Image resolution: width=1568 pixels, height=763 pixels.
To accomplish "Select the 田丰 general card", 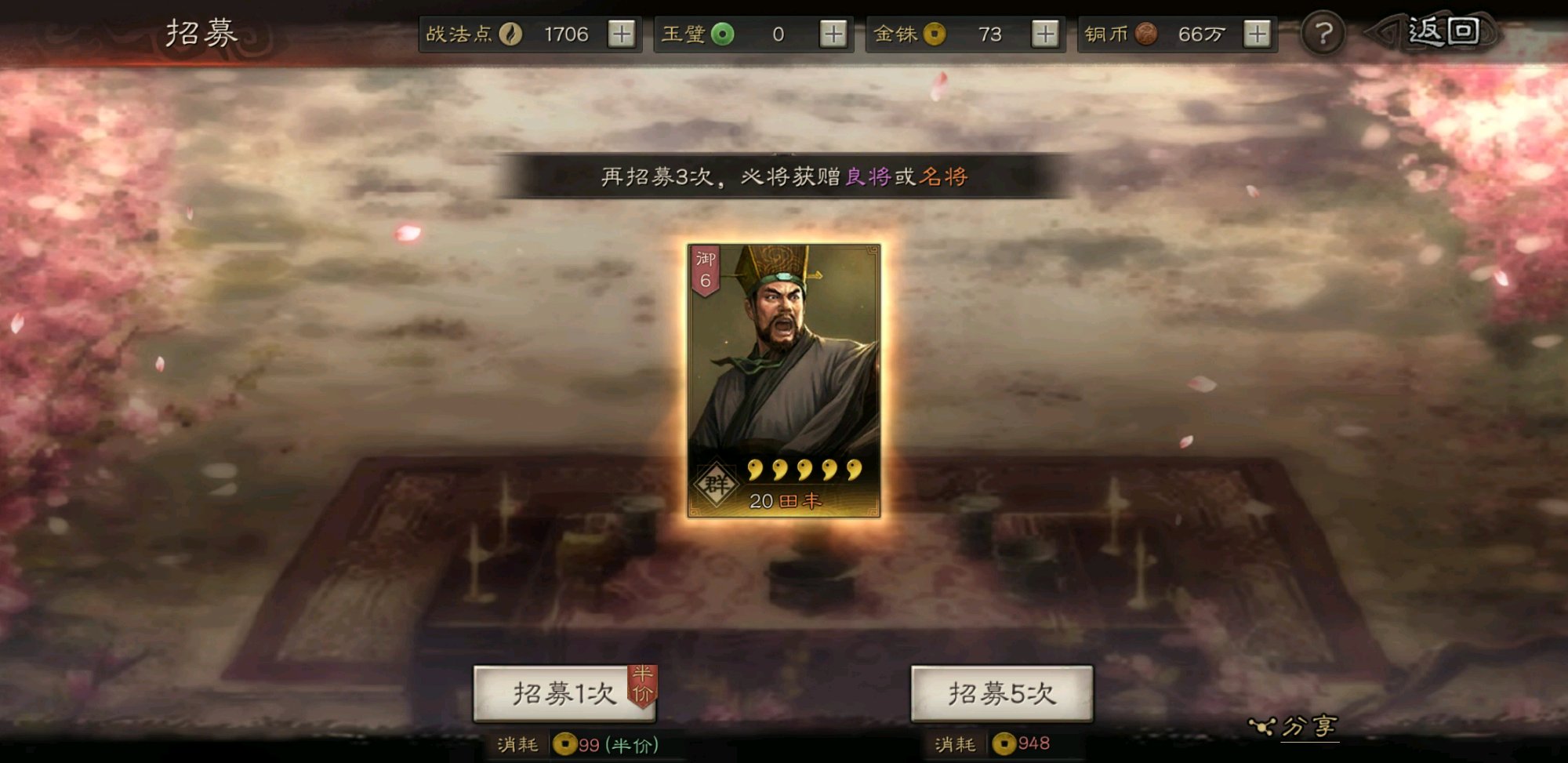I will click(x=784, y=381).
